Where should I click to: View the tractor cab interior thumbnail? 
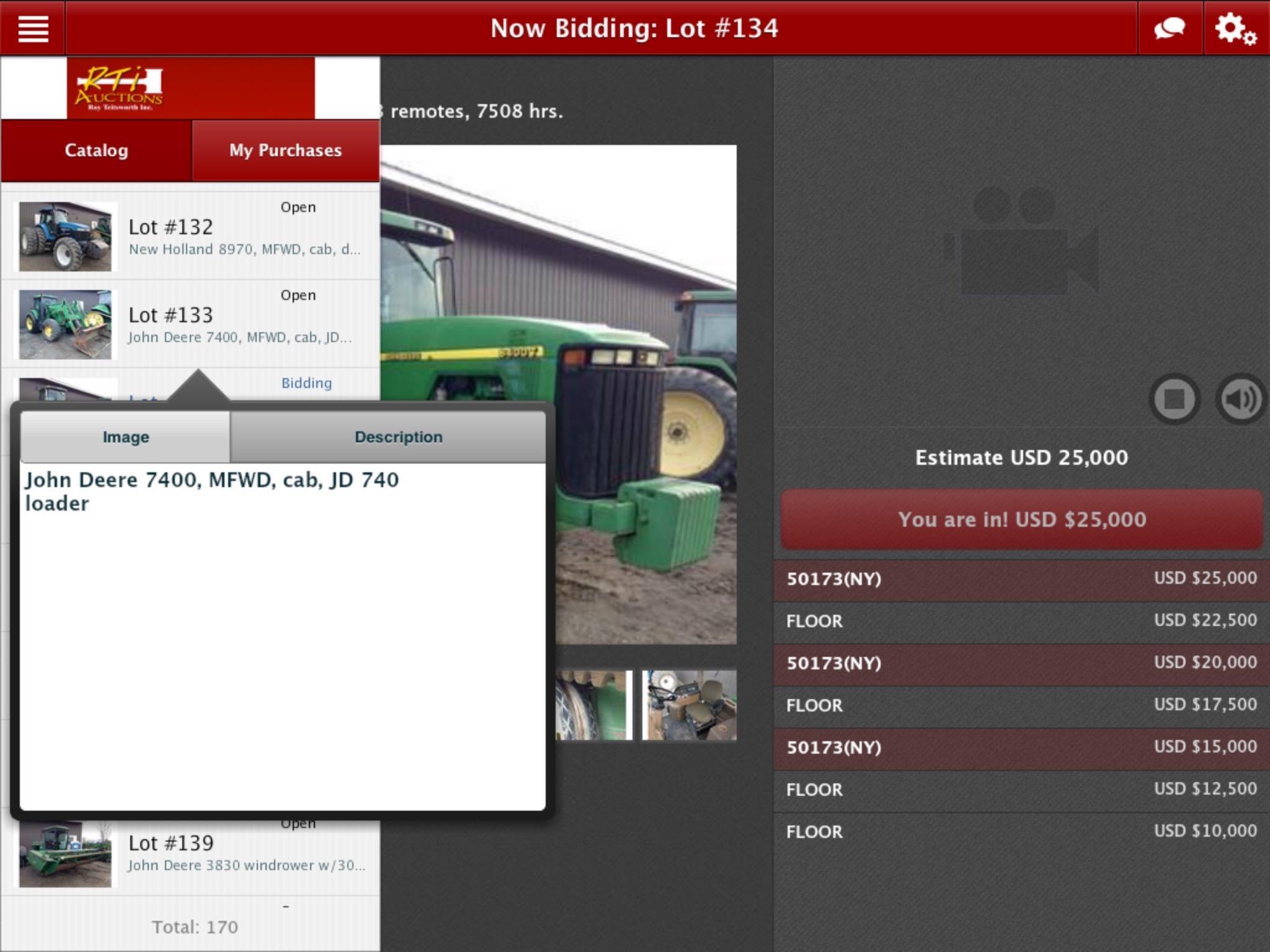[689, 705]
